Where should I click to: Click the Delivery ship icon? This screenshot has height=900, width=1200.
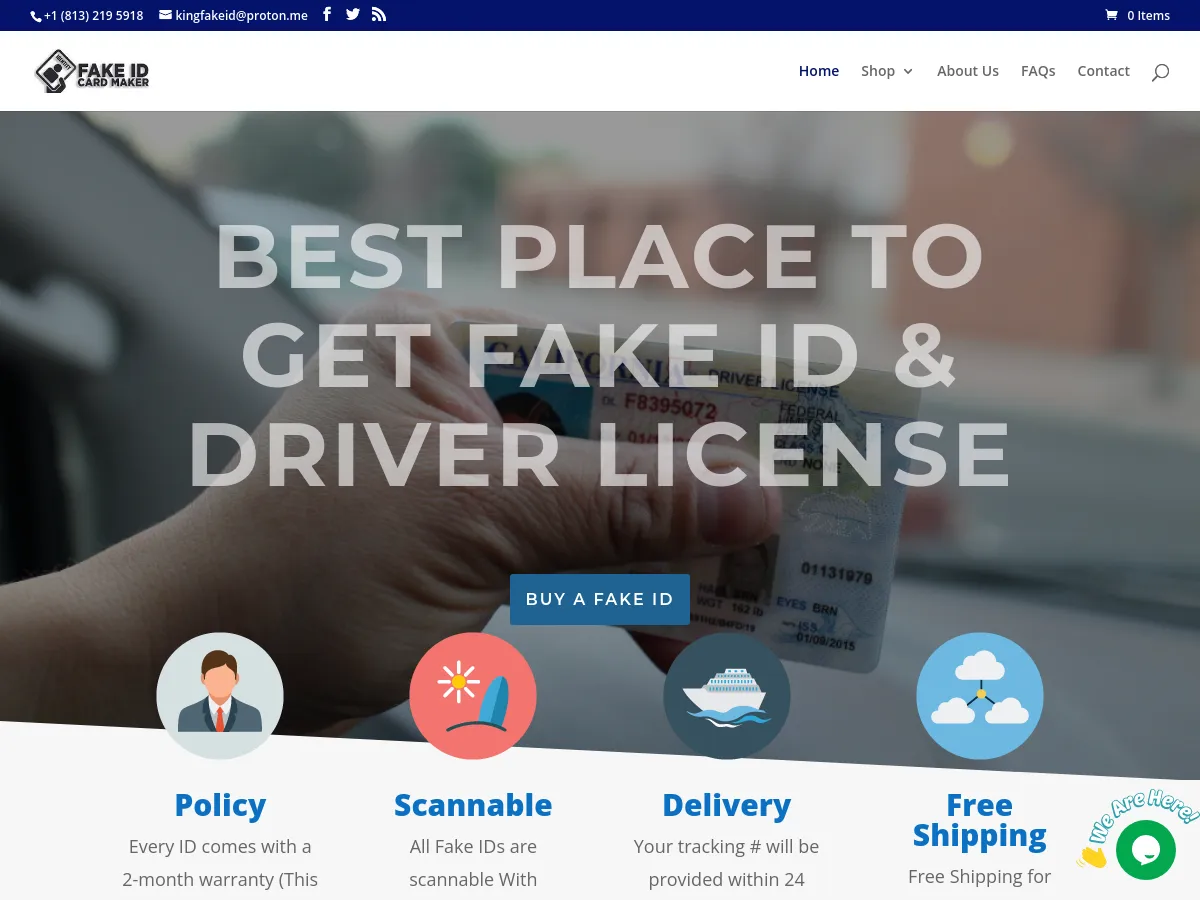click(727, 695)
